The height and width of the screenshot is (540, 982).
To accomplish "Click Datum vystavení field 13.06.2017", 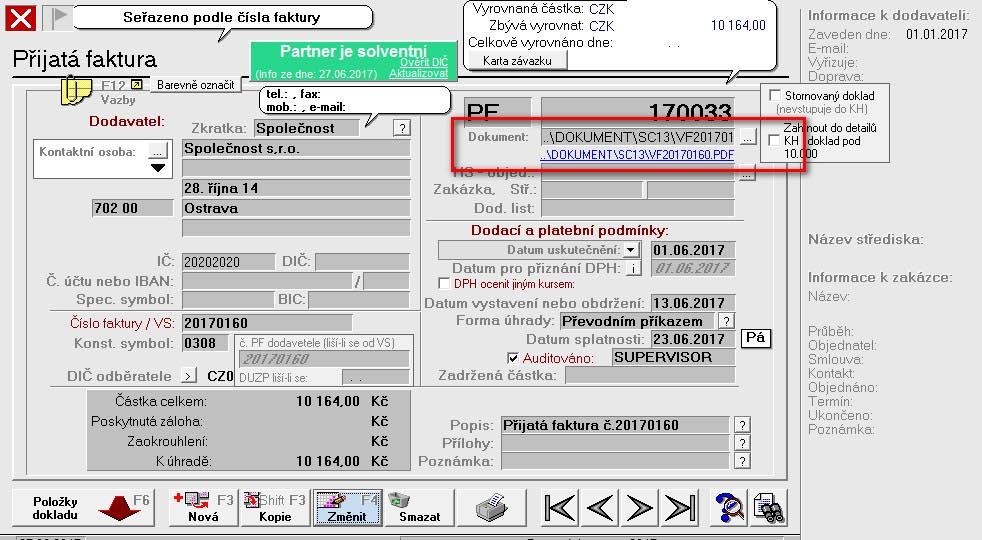I will (x=693, y=303).
